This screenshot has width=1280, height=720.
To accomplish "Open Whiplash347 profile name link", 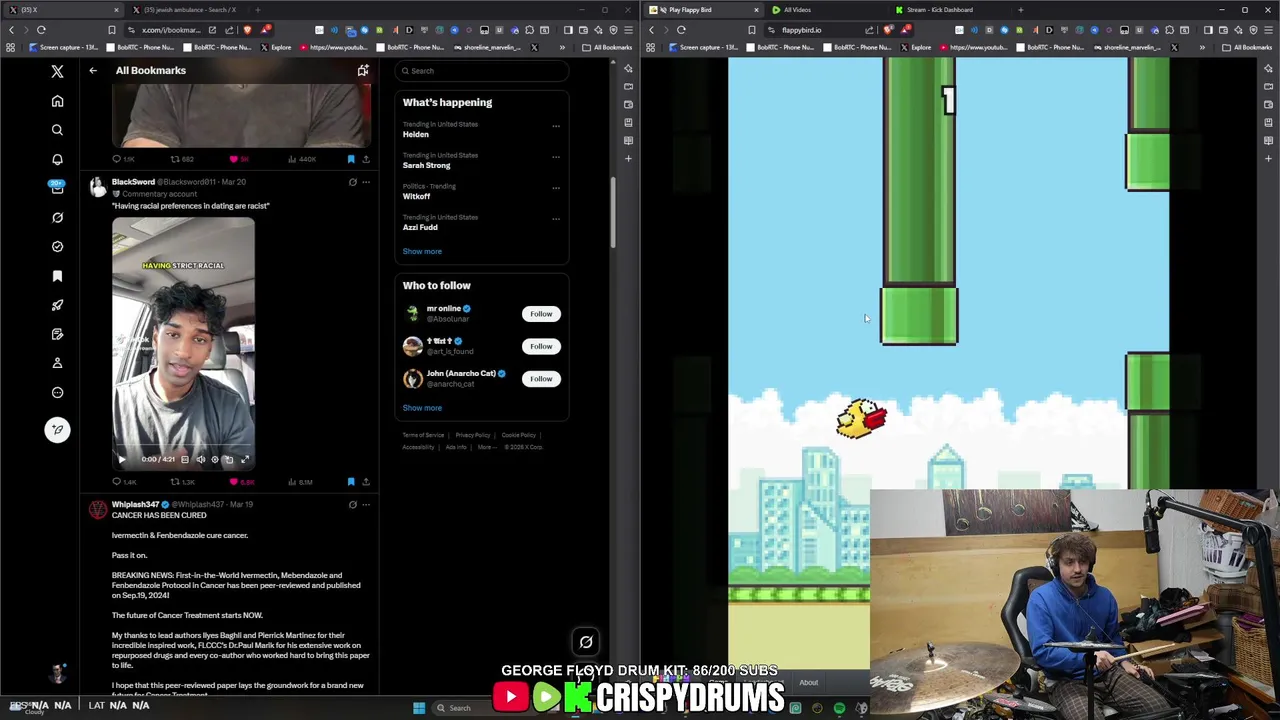I will tap(136, 504).
